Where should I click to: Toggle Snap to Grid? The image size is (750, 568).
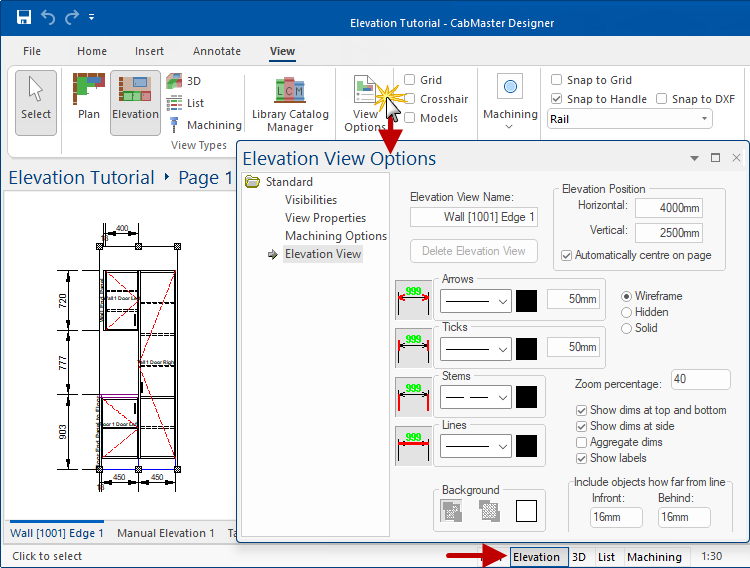pyautogui.click(x=556, y=79)
